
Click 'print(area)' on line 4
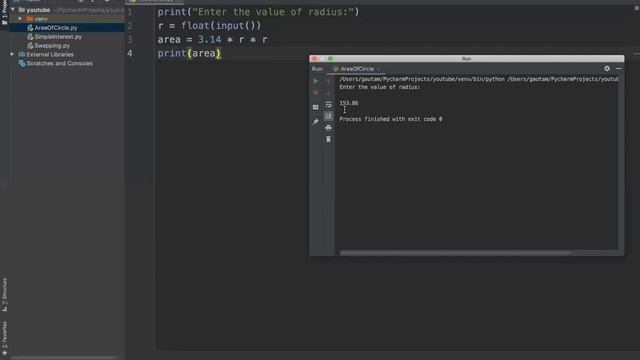click(x=189, y=53)
